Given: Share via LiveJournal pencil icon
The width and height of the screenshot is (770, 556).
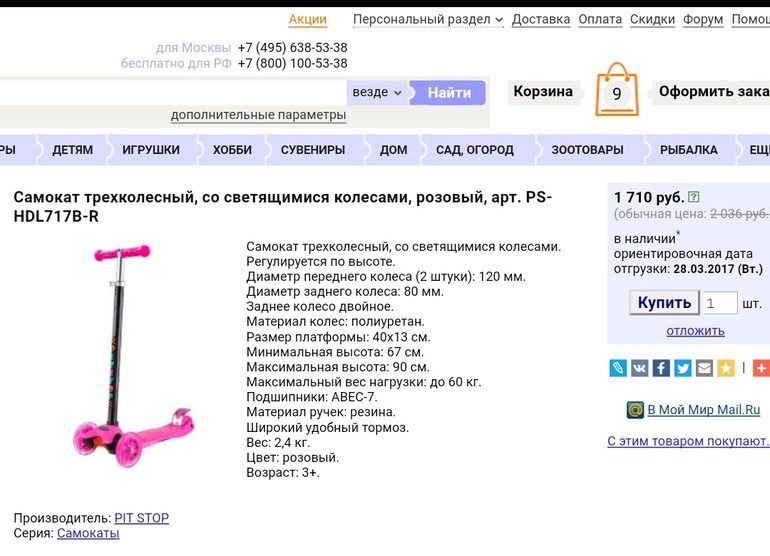Looking at the screenshot, I should coord(618,368).
